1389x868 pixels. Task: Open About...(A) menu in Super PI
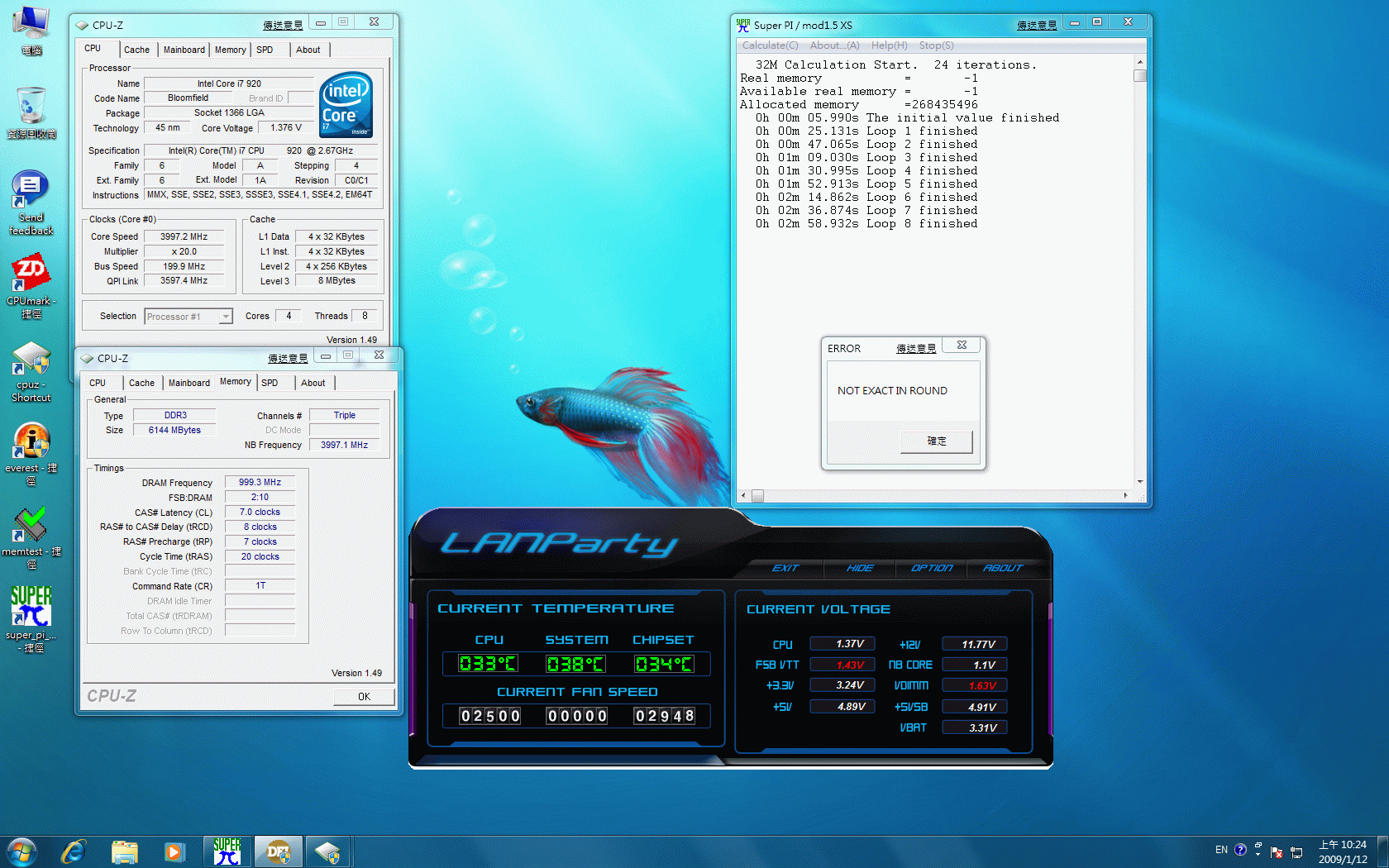point(834,45)
